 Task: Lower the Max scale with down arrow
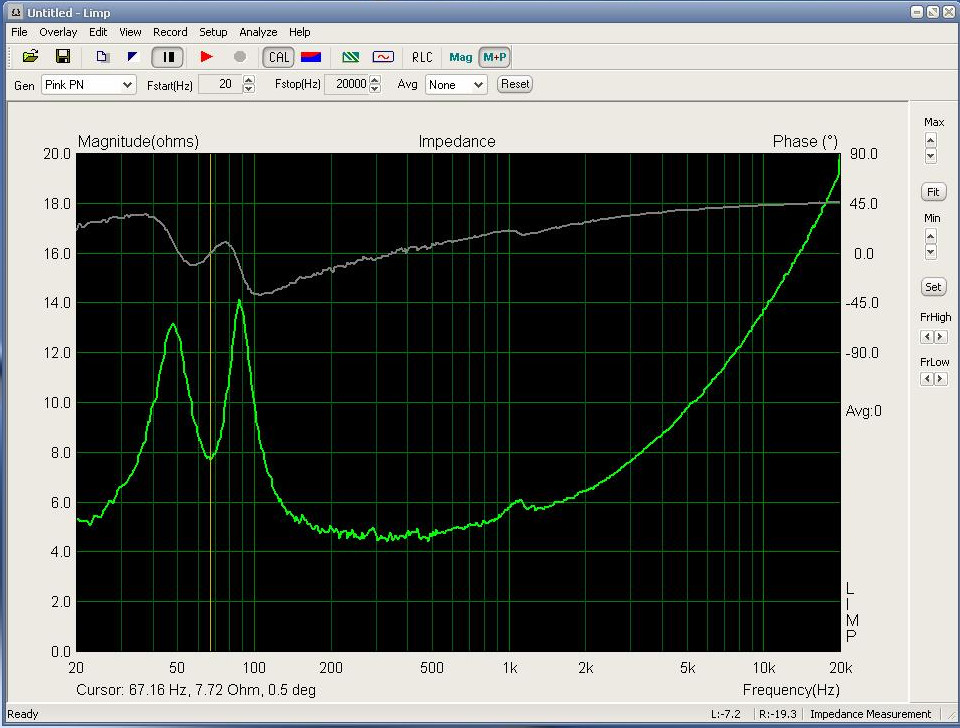931,156
